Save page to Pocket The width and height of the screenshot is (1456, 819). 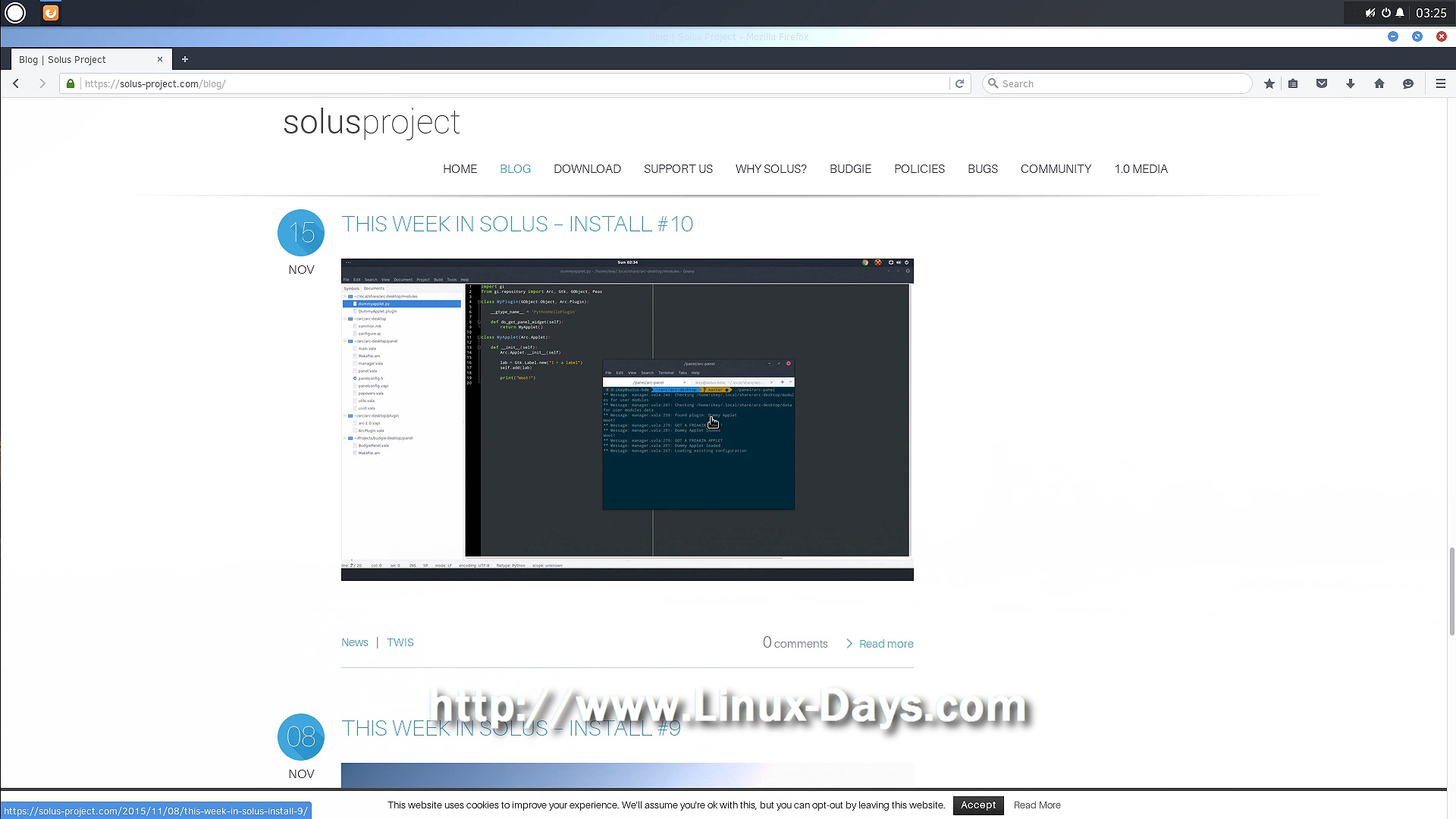(x=1322, y=83)
